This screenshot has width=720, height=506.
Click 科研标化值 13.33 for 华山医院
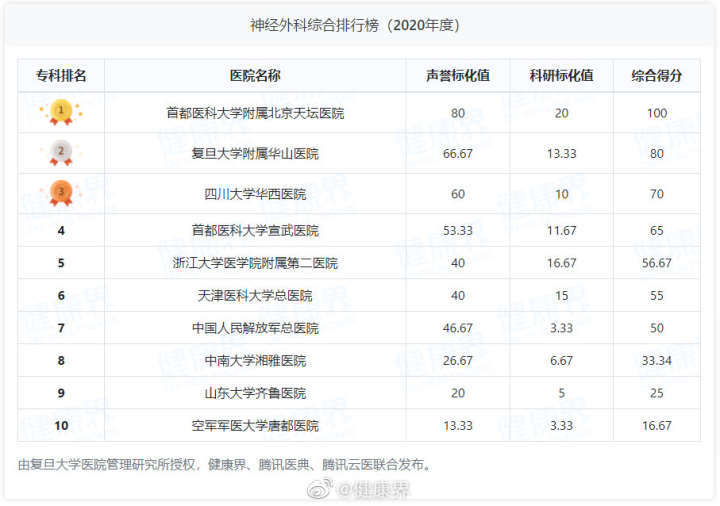[x=561, y=153]
